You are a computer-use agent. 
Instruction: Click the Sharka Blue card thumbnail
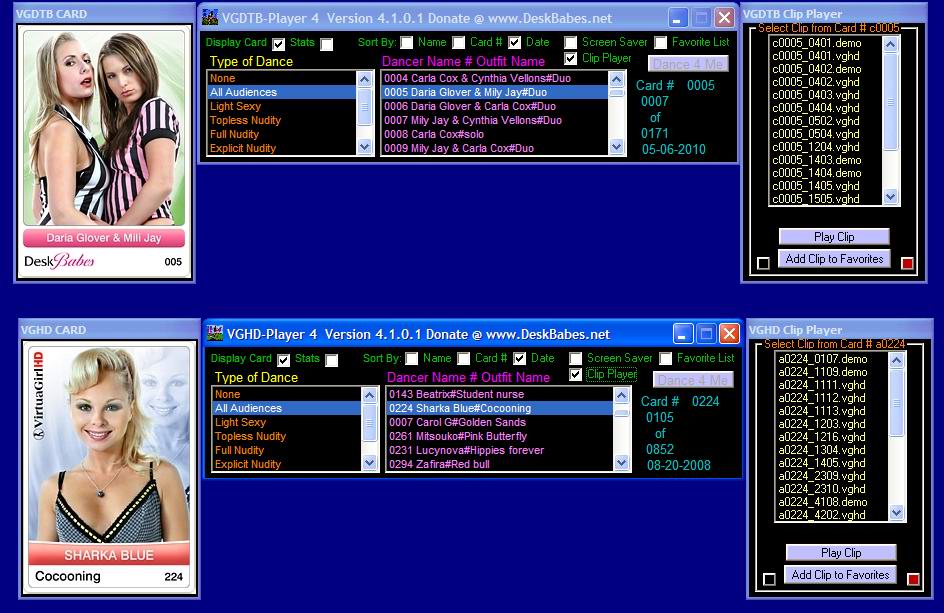[109, 468]
